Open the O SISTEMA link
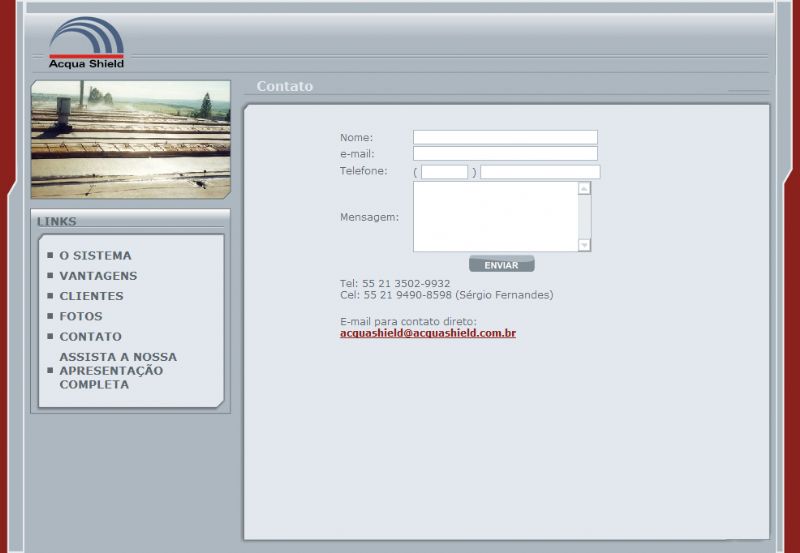Viewport: 800px width, 553px height. 95,255
